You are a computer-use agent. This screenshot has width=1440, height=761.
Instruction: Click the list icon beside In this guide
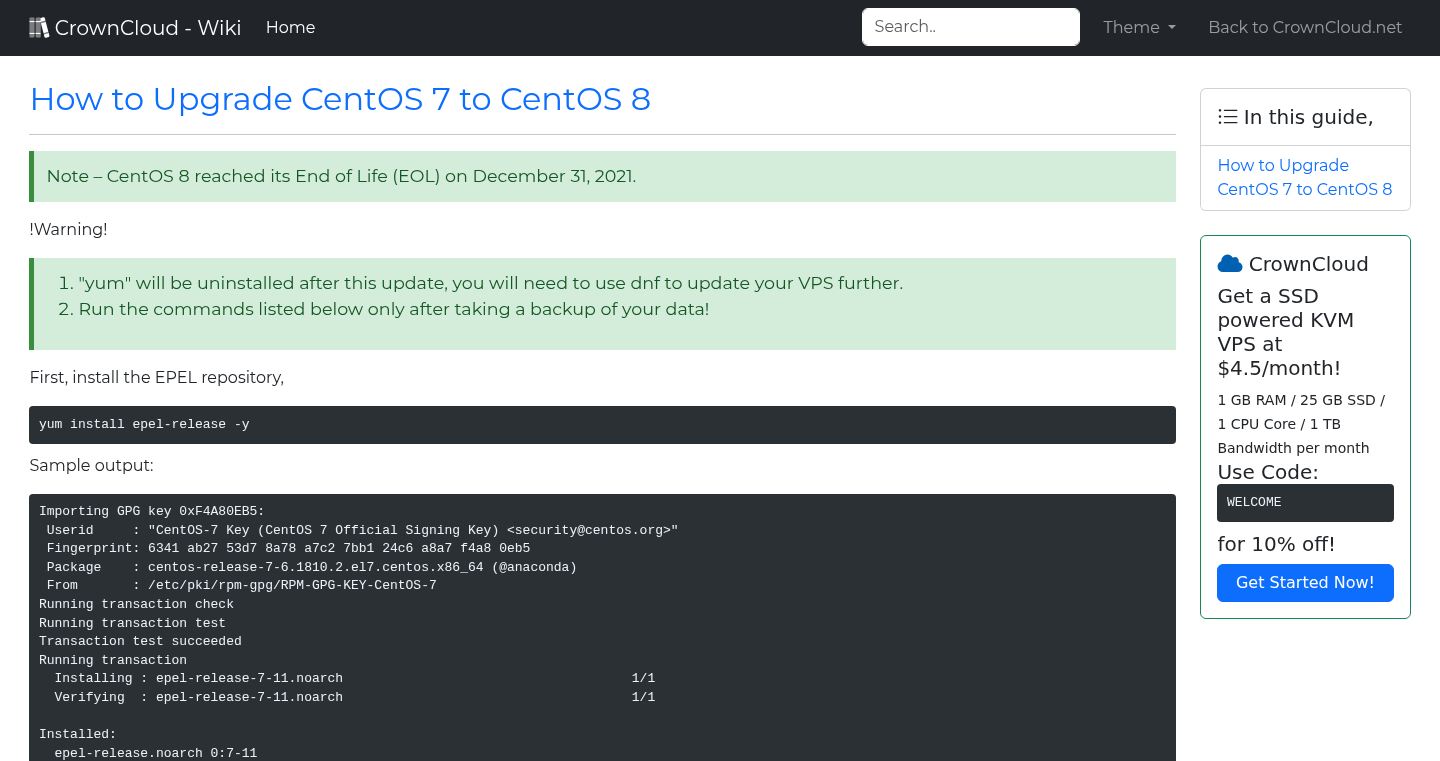point(1227,117)
